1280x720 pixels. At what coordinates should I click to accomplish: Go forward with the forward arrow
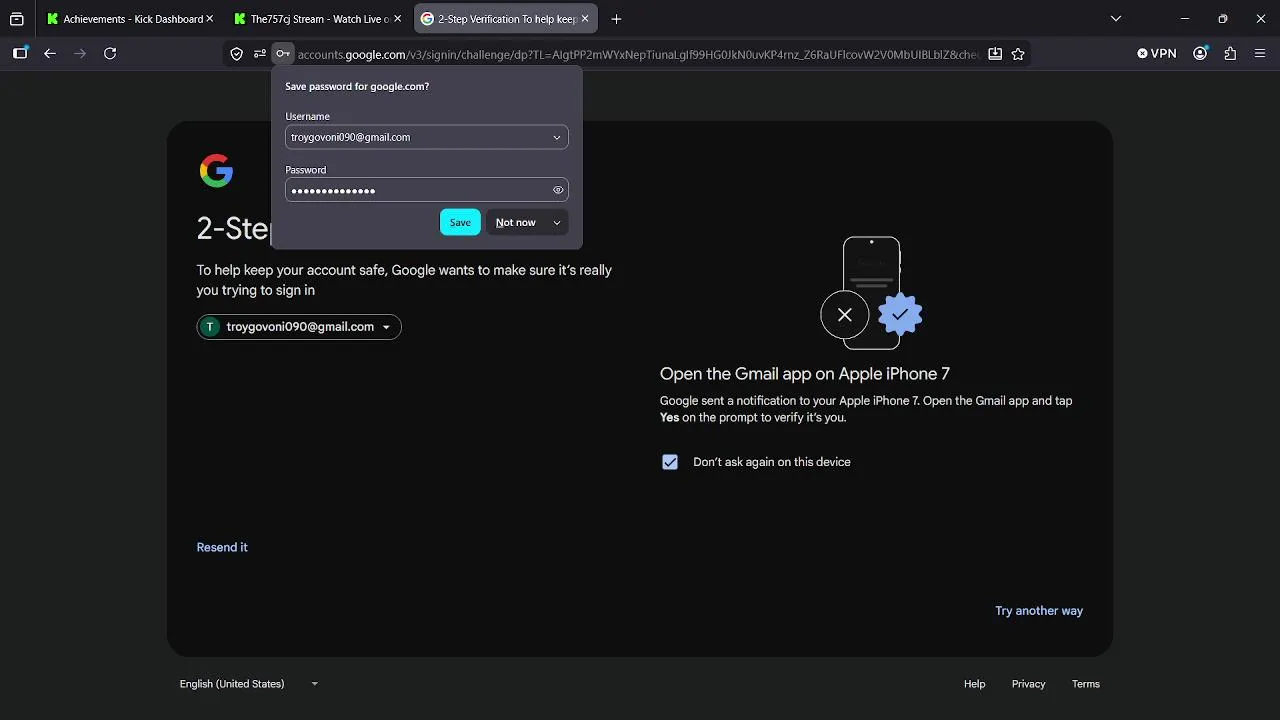[x=80, y=54]
